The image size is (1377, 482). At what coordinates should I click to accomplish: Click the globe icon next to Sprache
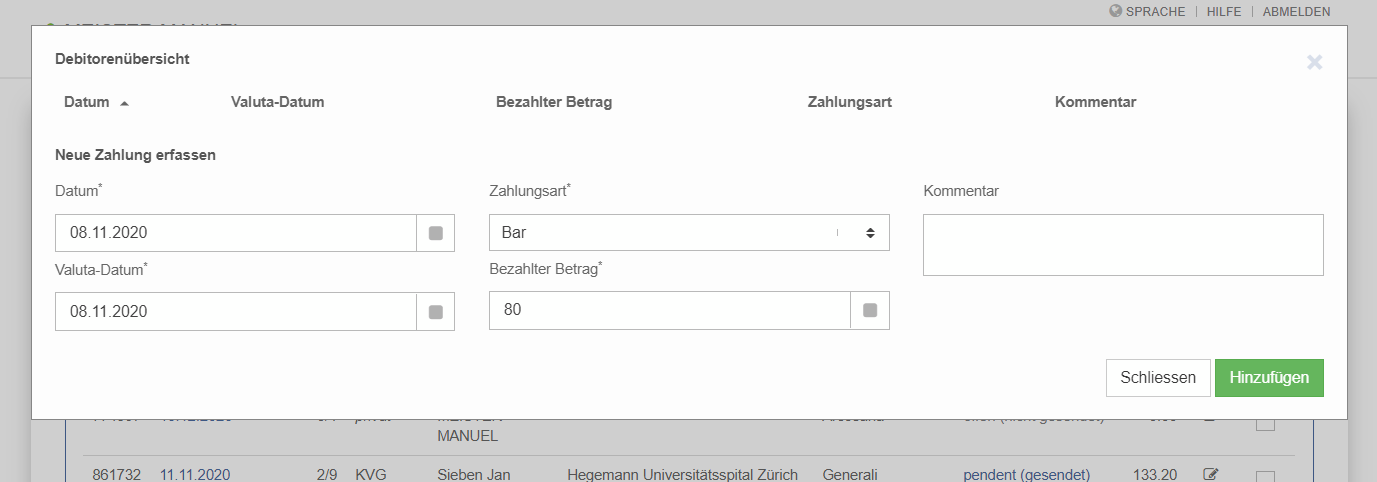(1116, 12)
